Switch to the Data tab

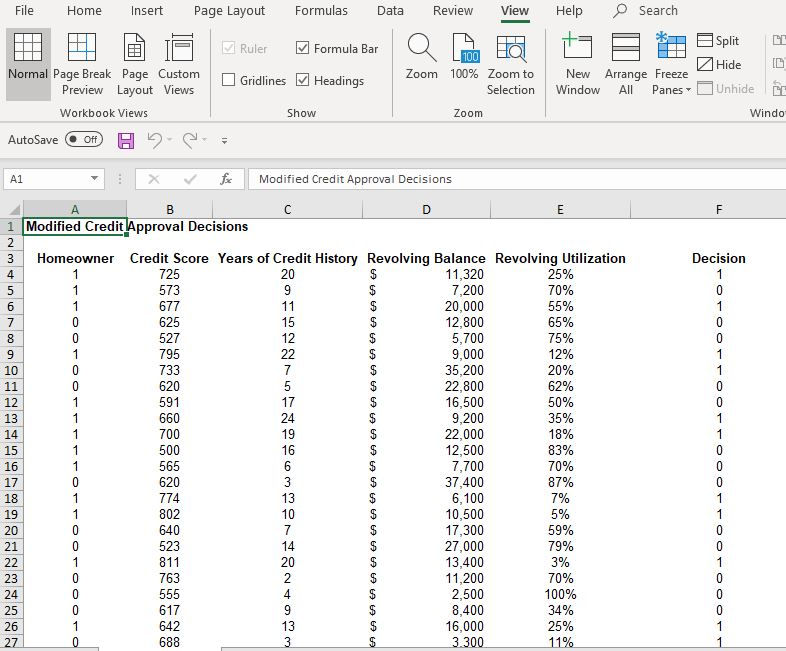tap(390, 11)
